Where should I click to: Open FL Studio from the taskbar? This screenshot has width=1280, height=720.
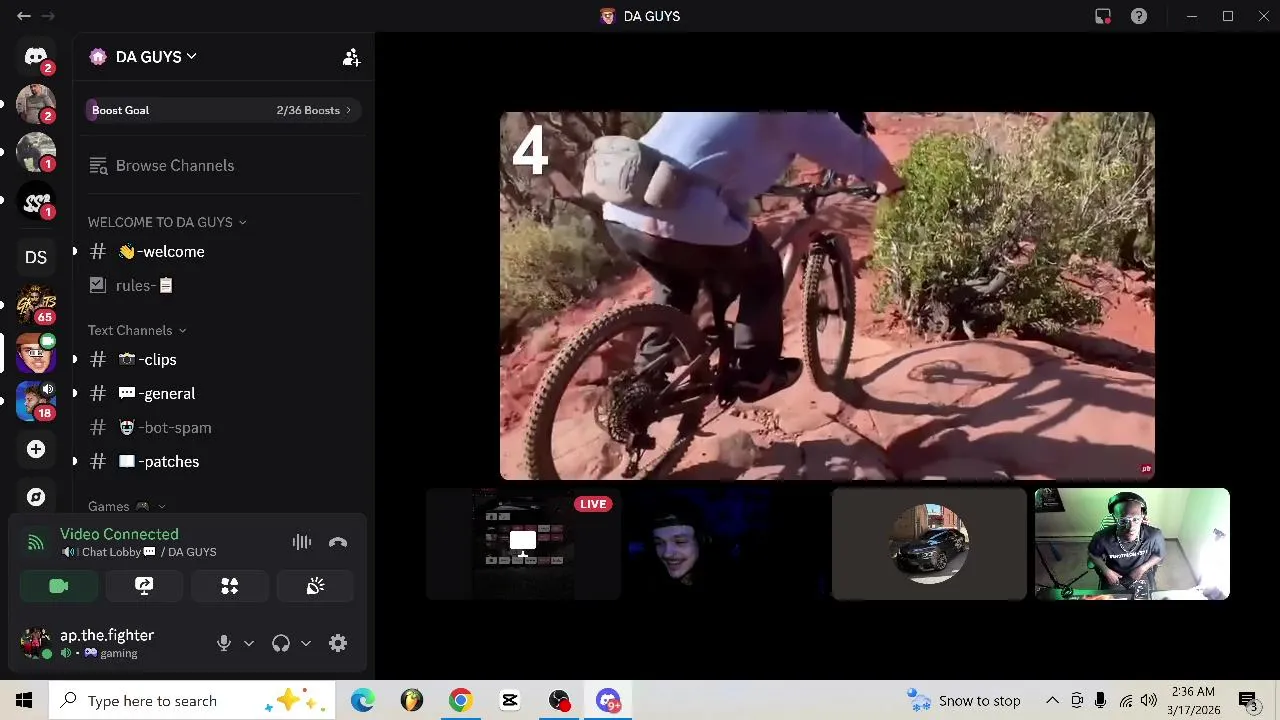click(412, 700)
